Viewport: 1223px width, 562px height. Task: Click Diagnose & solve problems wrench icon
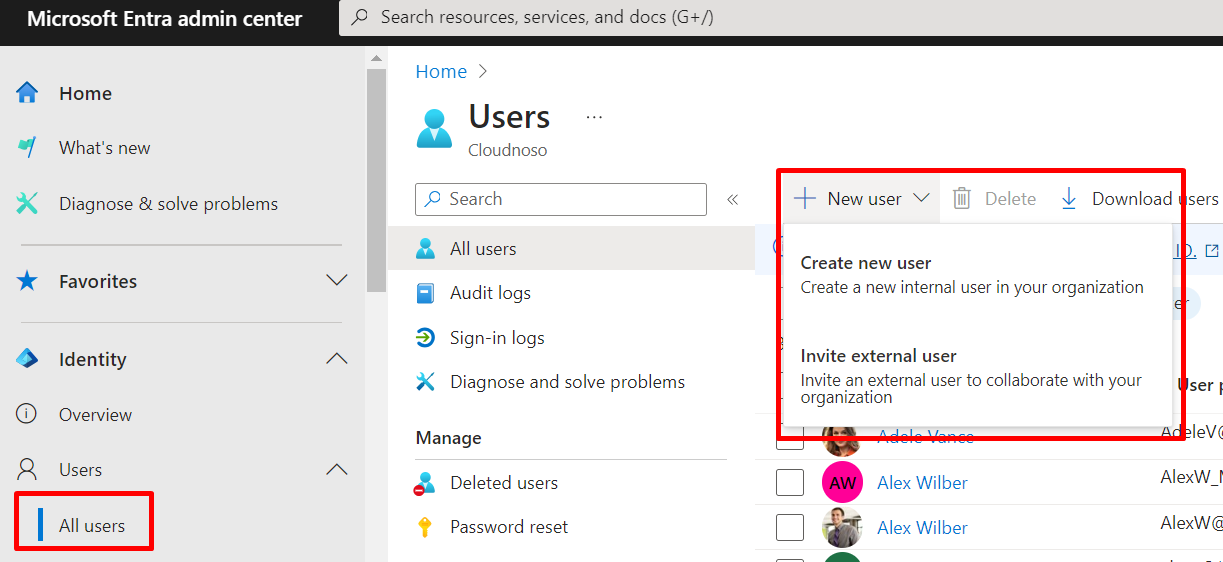click(27, 204)
